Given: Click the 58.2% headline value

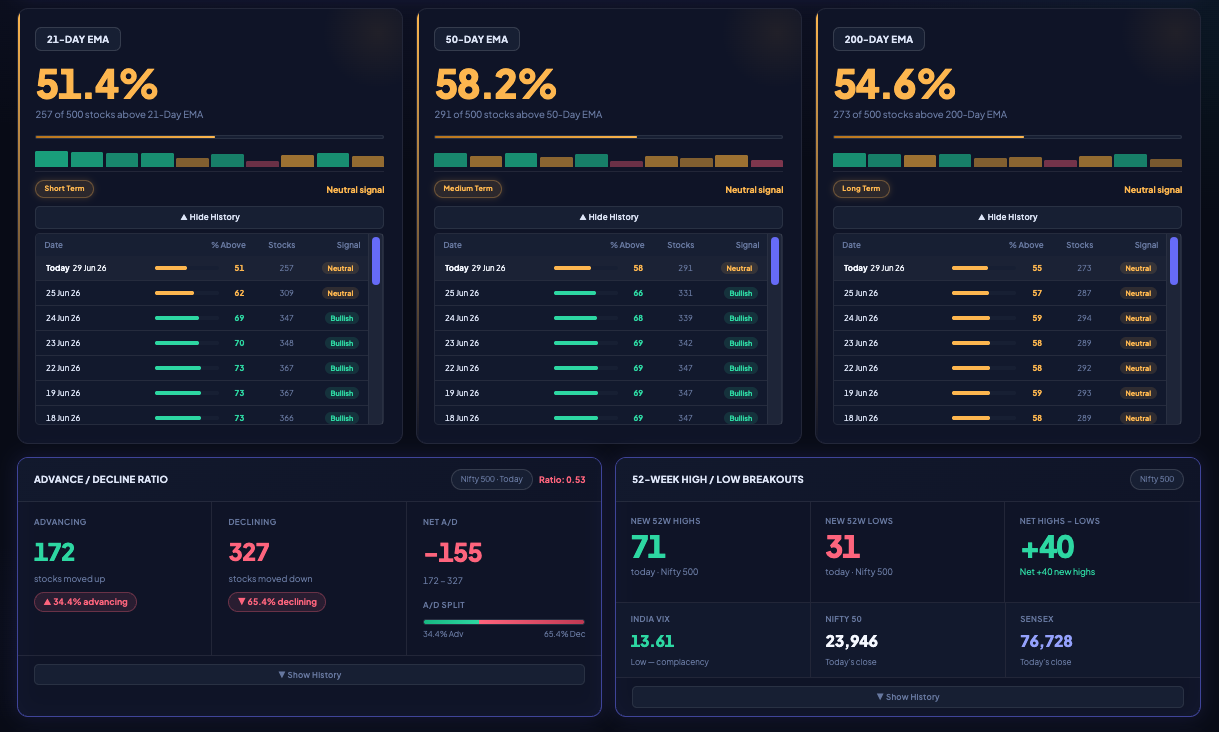Looking at the screenshot, I should (x=495, y=84).
